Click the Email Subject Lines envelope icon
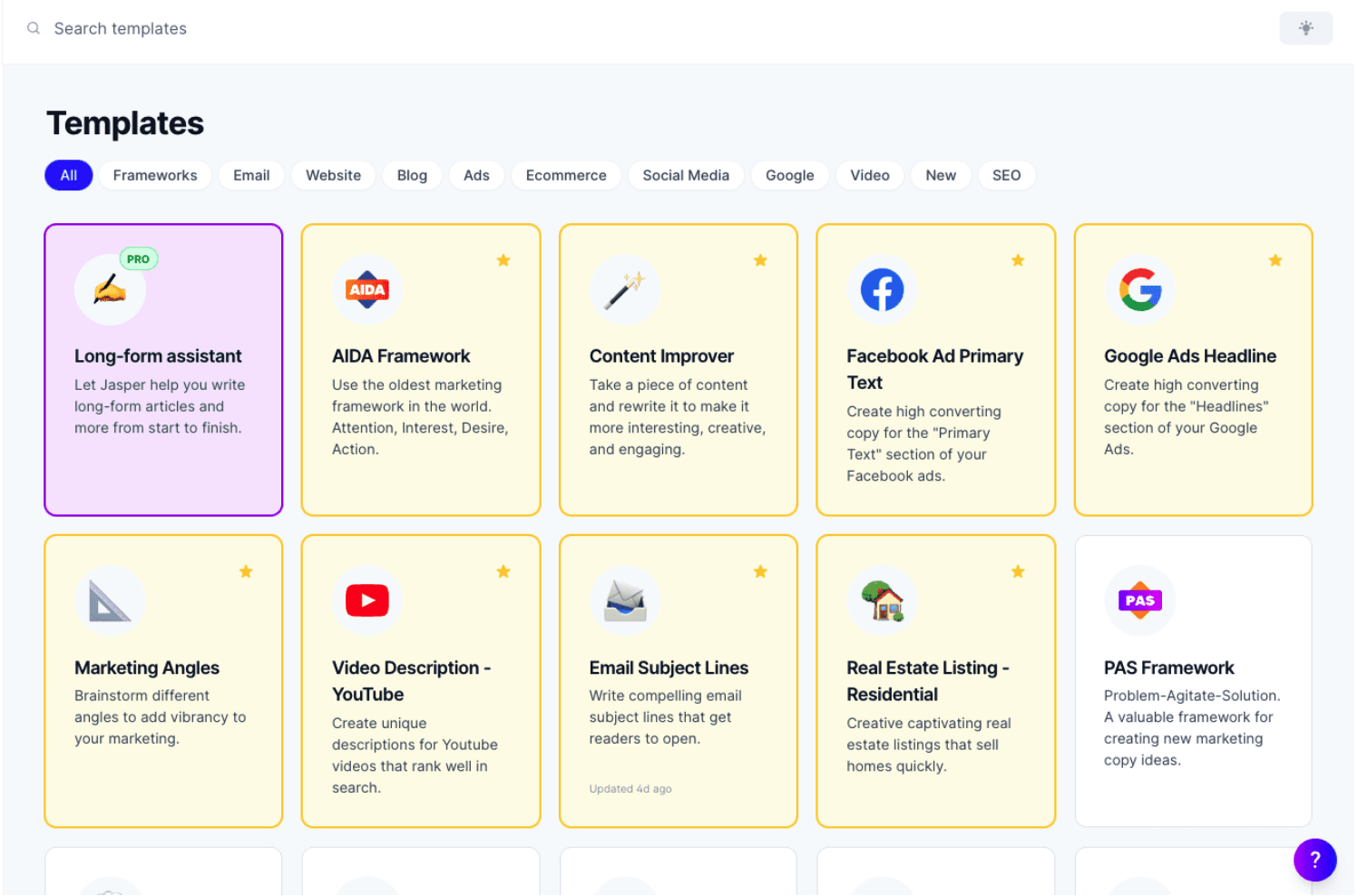This screenshot has height=896, width=1358. coord(625,600)
